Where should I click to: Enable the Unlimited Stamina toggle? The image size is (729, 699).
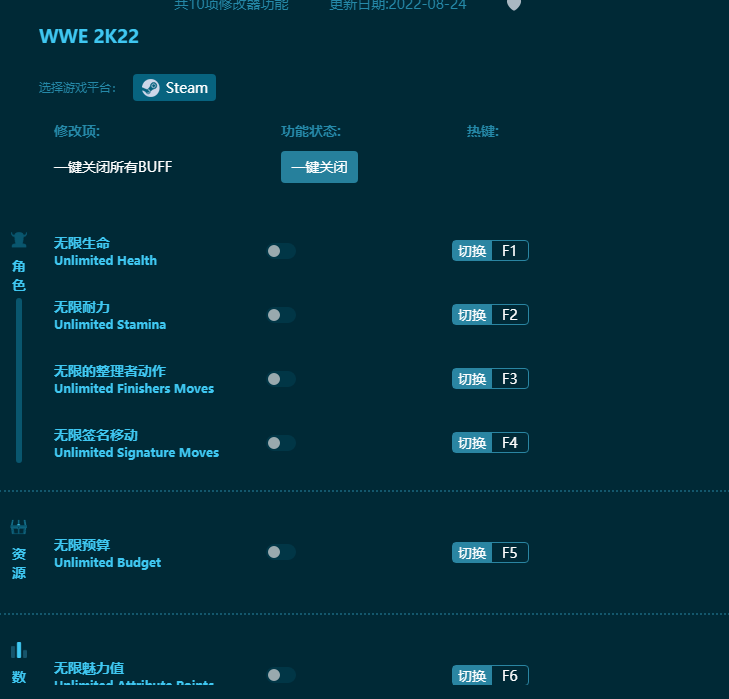281,315
